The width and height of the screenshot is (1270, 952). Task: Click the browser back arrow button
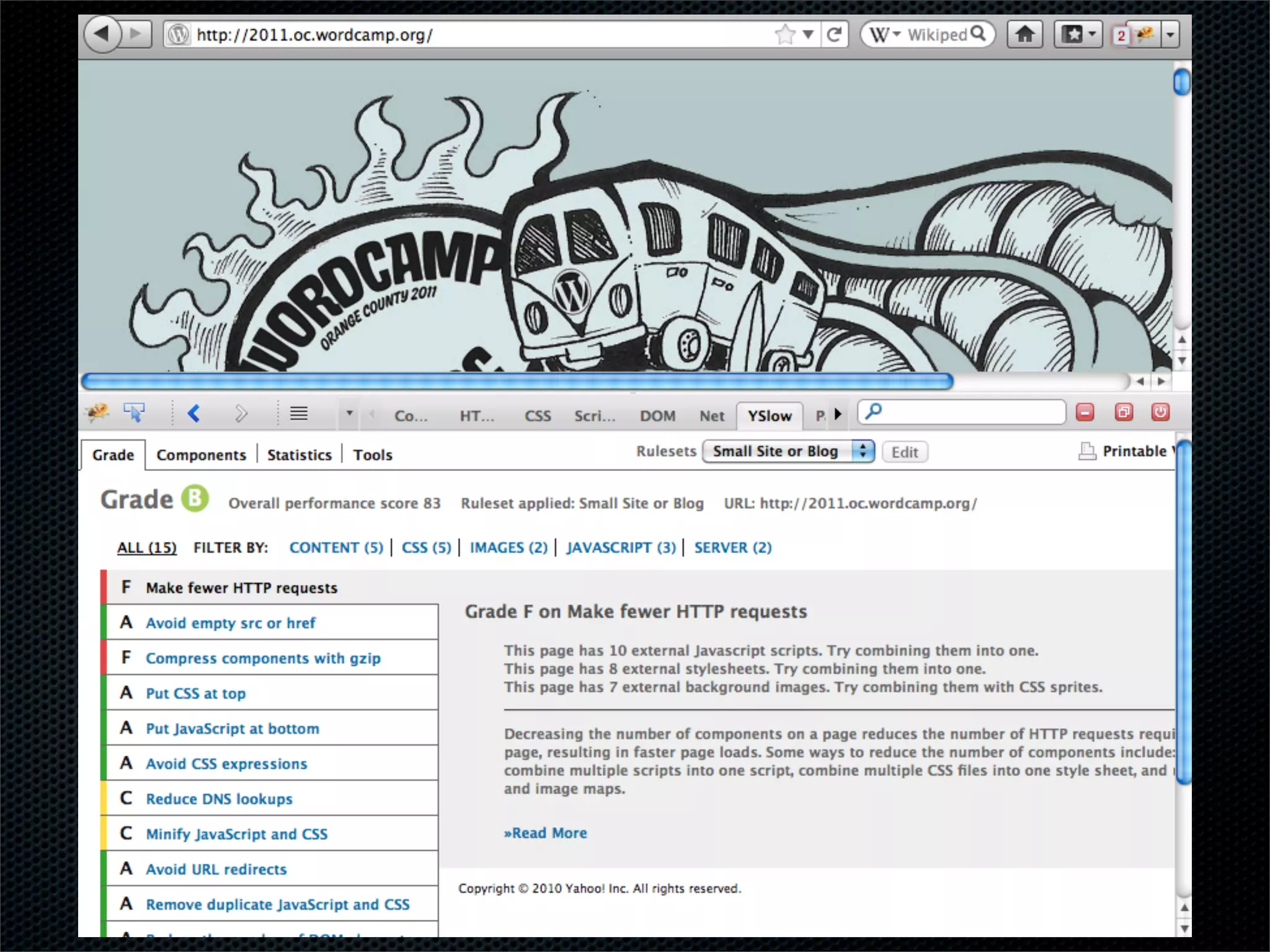click(102, 34)
